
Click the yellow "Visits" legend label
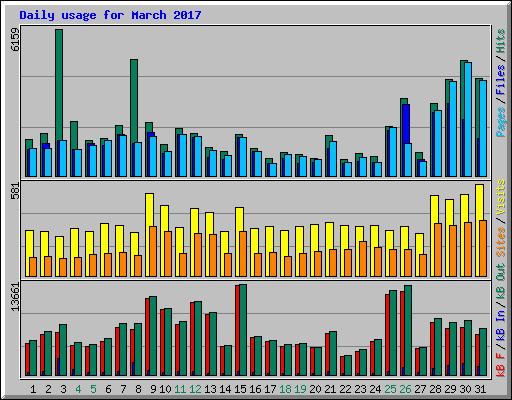pos(500,197)
